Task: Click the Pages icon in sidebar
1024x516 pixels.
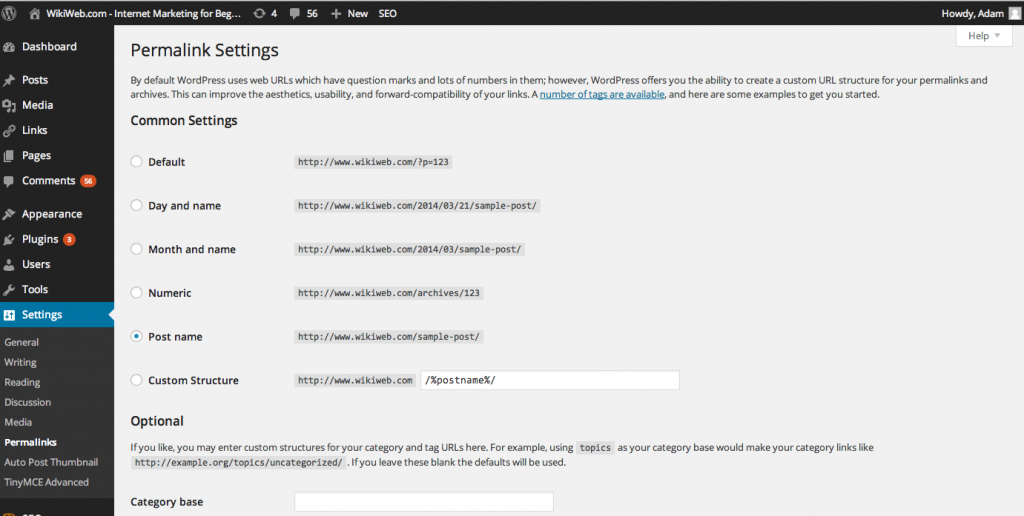Action: click(9, 155)
